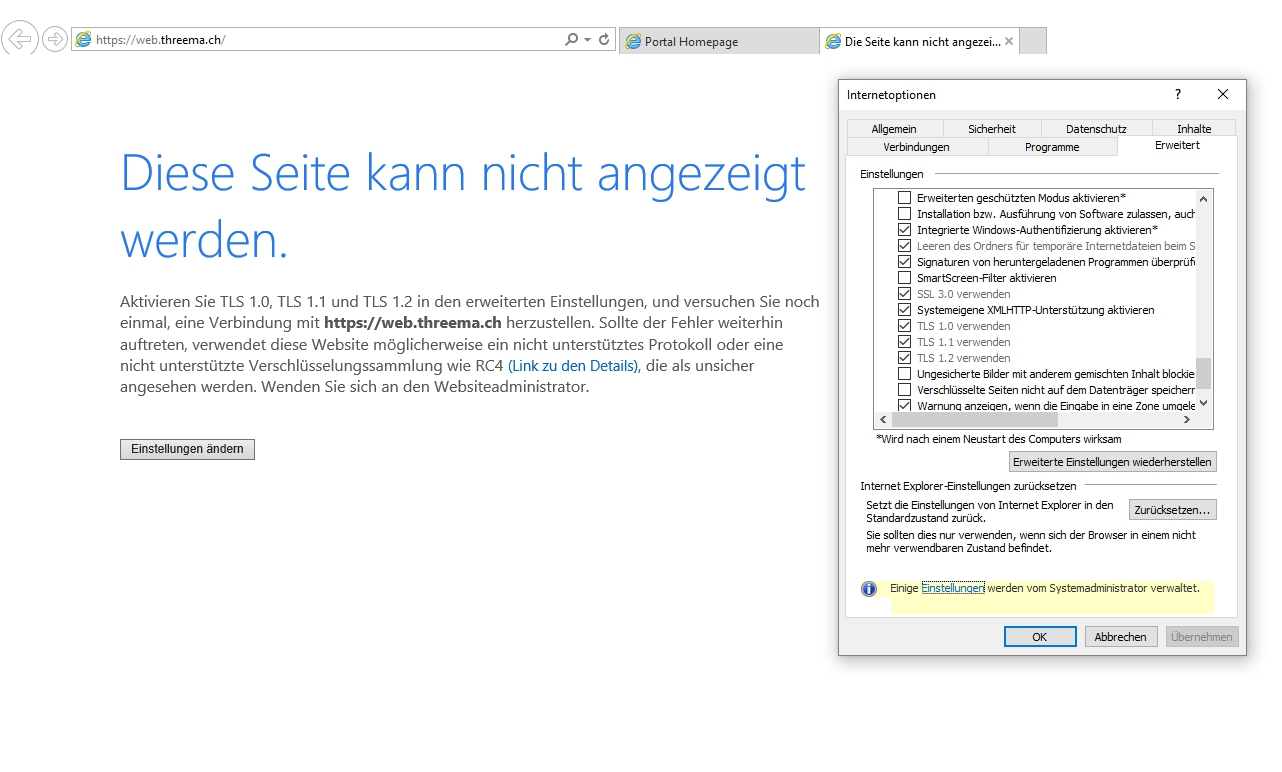
Task: Click the Portal Homepage tab favicon
Action: pos(633,42)
